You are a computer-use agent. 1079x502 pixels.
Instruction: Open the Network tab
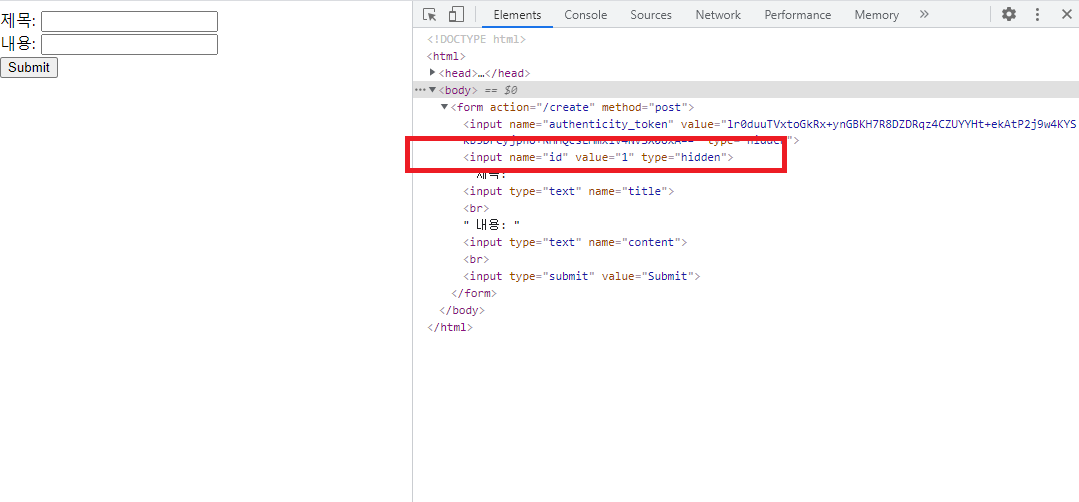click(x=718, y=15)
